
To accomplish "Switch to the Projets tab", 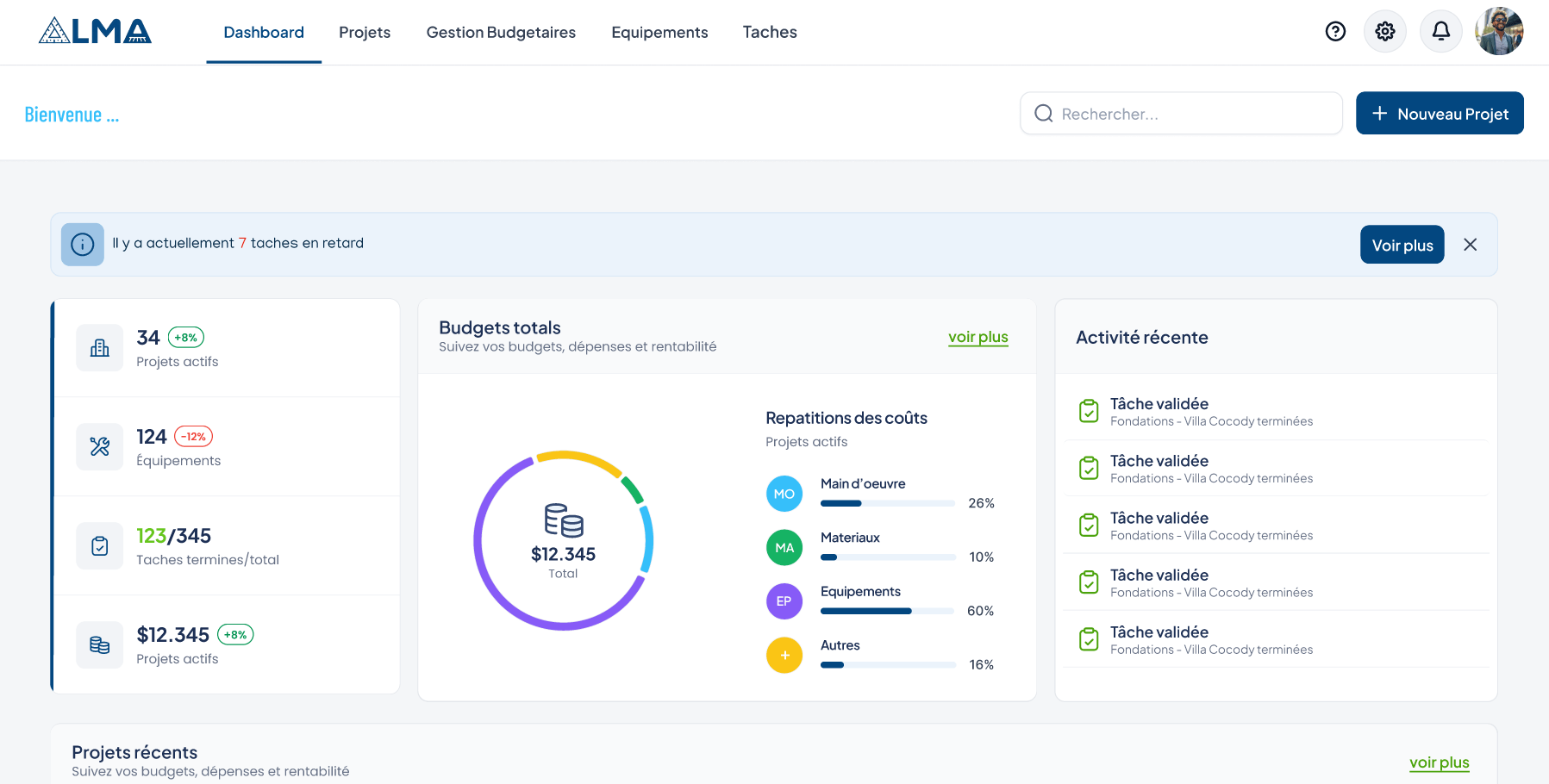I will click(365, 33).
